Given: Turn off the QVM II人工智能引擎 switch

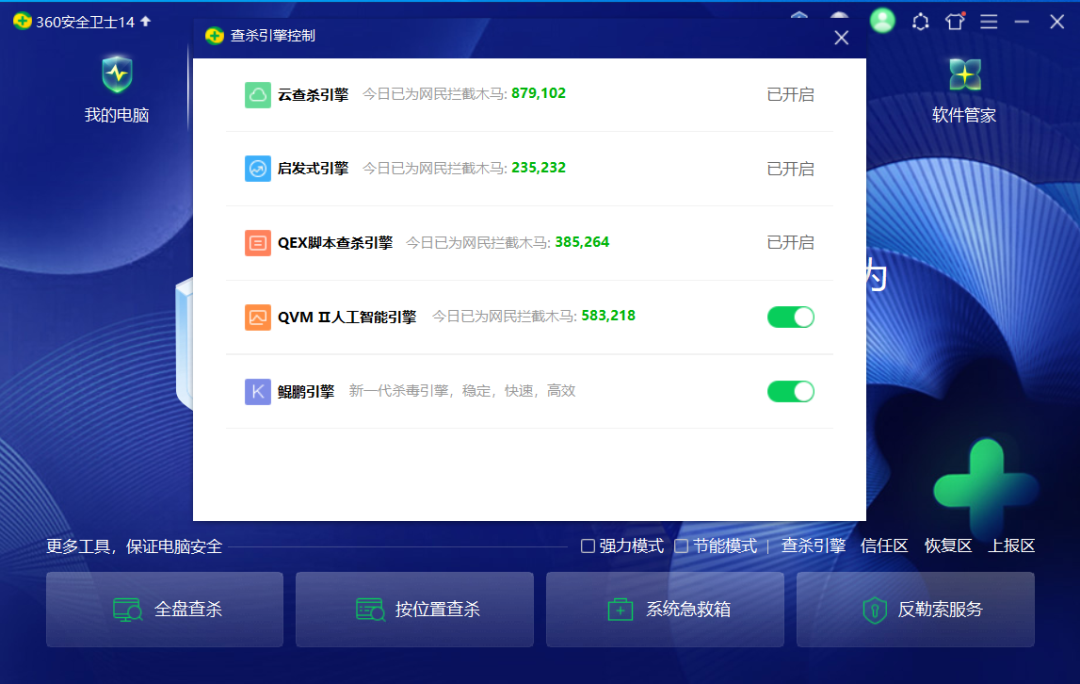Looking at the screenshot, I should (791, 317).
